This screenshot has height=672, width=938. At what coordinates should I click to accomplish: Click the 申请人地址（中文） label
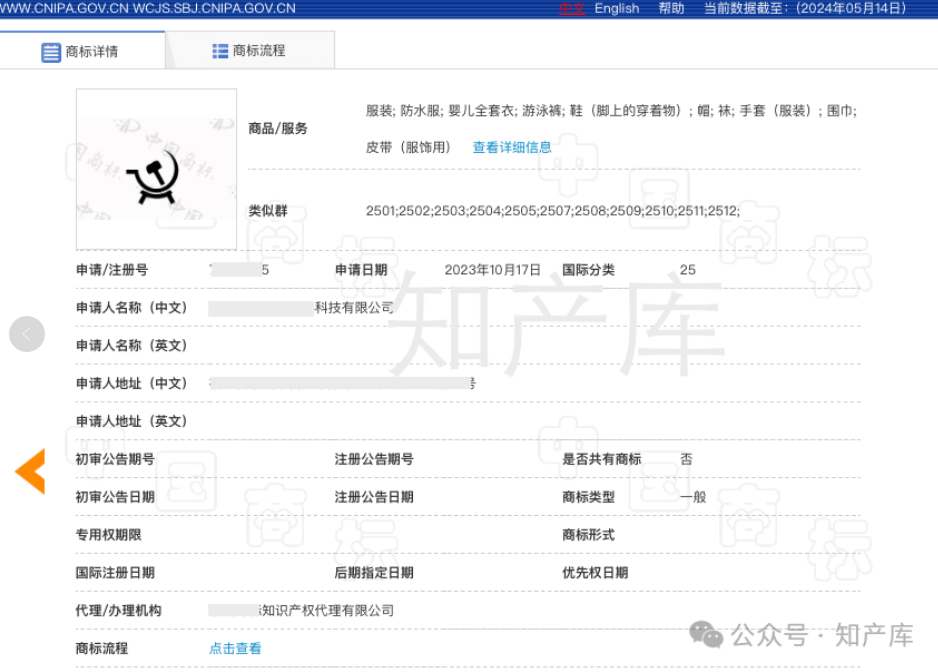click(132, 383)
